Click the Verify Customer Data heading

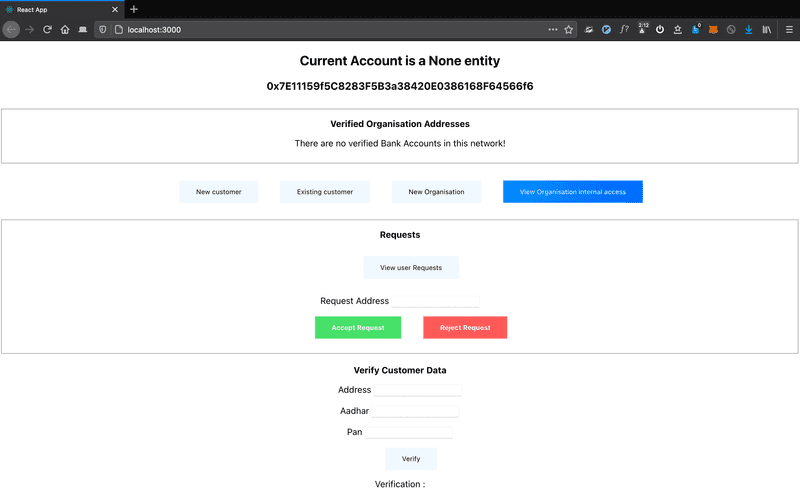(x=400, y=370)
